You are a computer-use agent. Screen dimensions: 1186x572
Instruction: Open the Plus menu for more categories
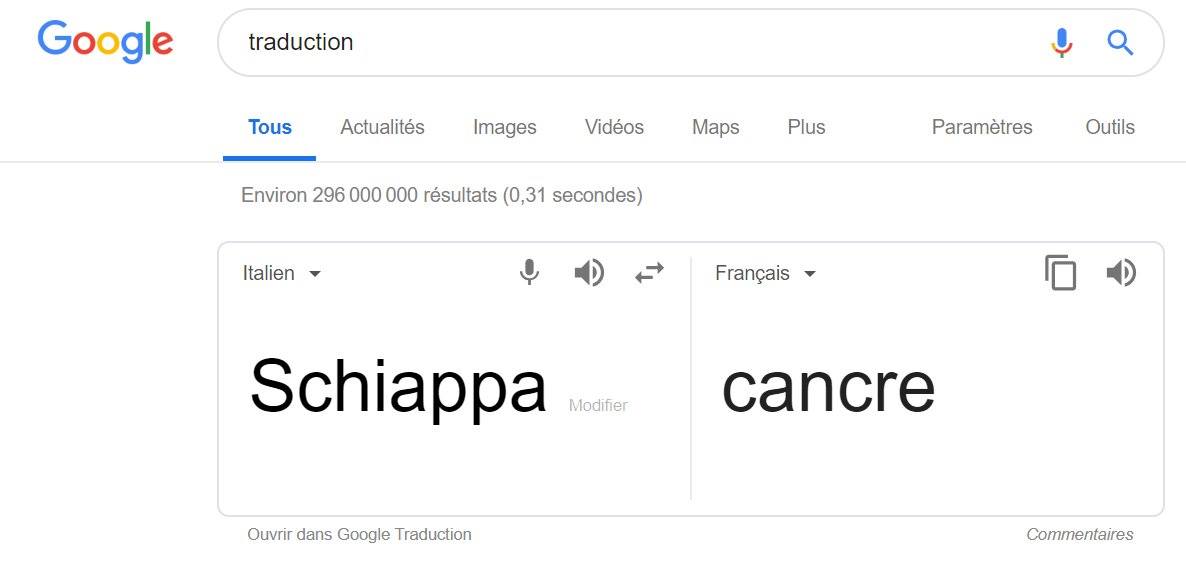[806, 127]
